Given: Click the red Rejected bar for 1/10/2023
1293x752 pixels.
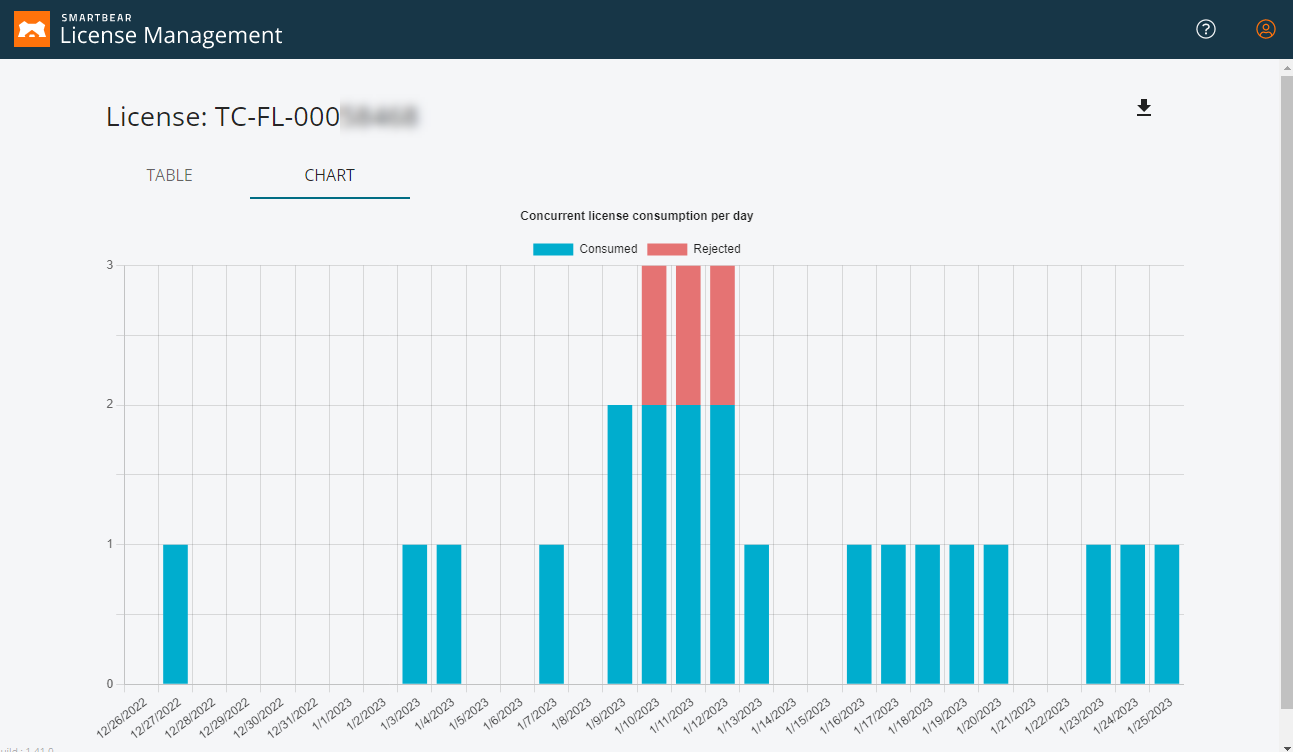Looking at the screenshot, I should tap(654, 335).
